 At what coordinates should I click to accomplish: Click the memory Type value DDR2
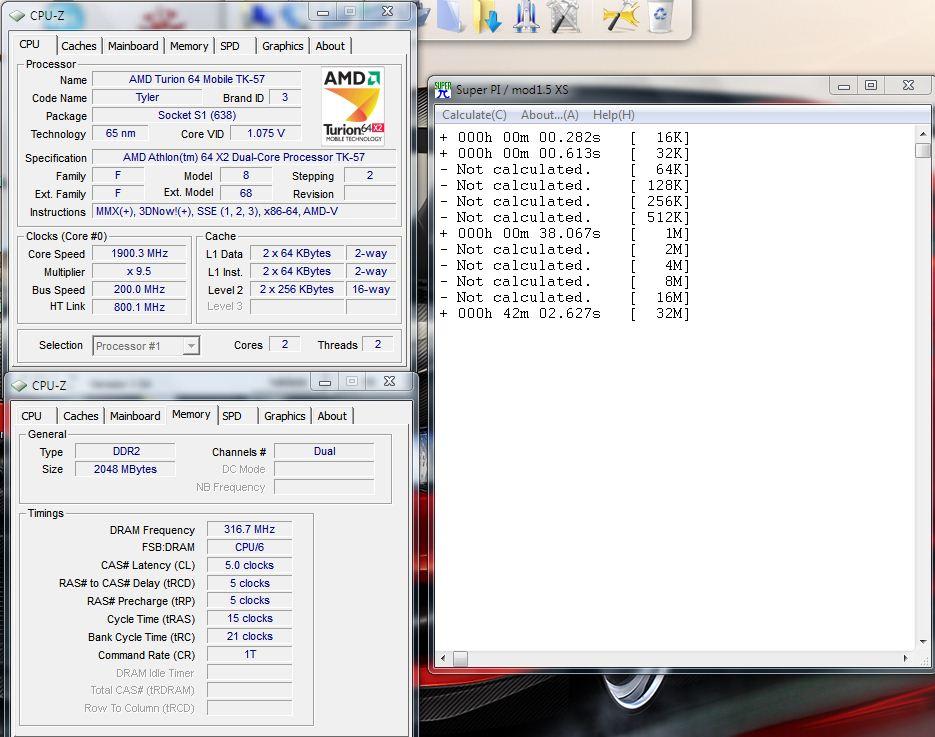coord(125,451)
